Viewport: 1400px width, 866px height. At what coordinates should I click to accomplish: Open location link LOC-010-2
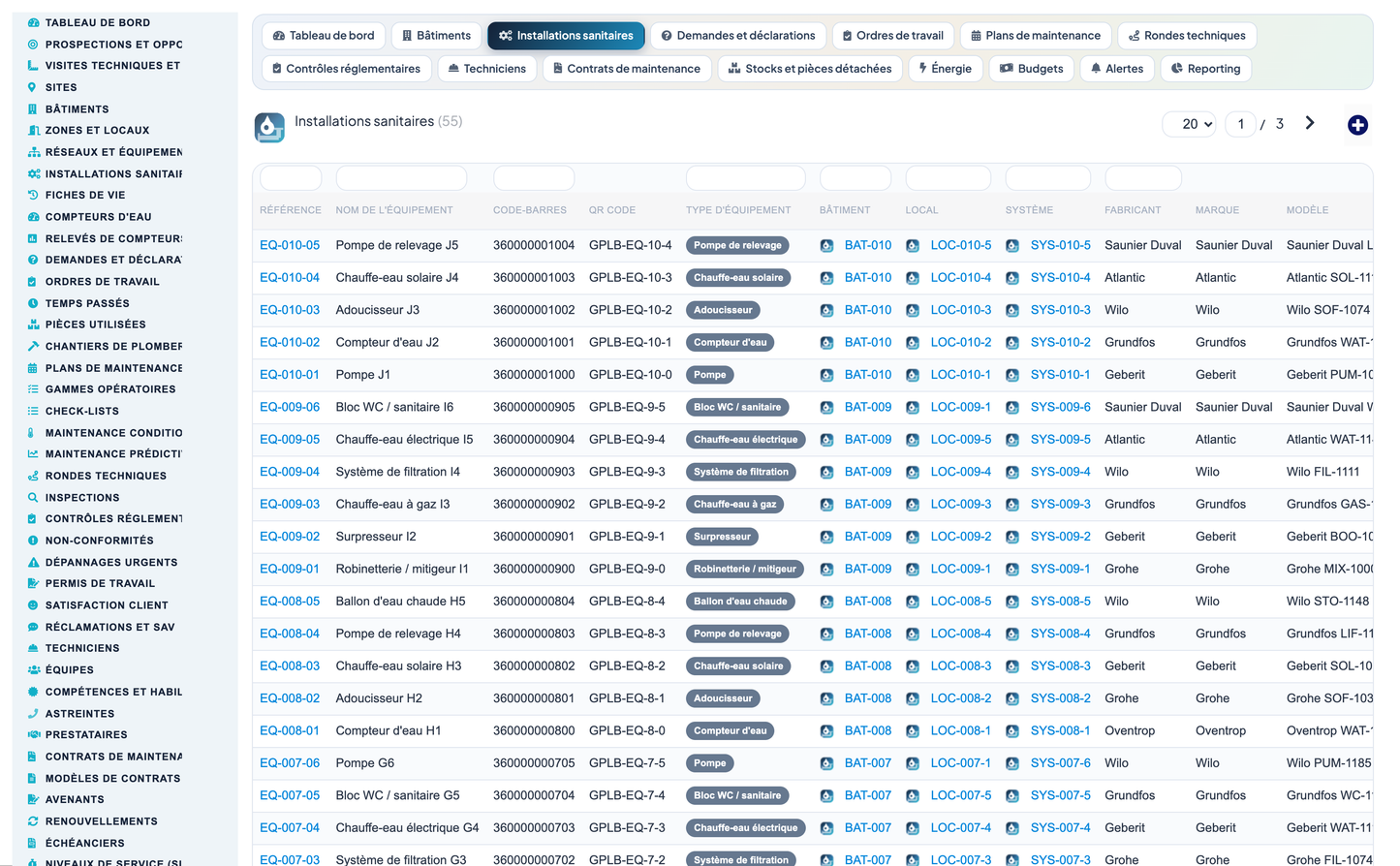[961, 342]
